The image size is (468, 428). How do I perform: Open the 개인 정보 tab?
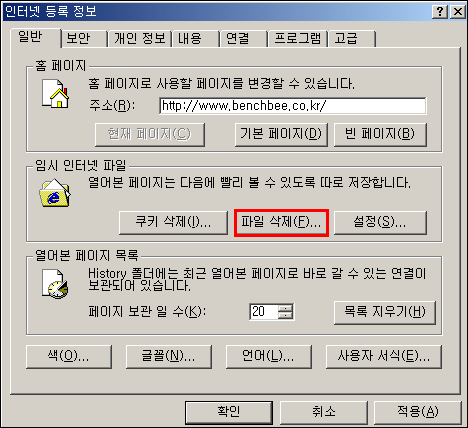click(x=139, y=39)
